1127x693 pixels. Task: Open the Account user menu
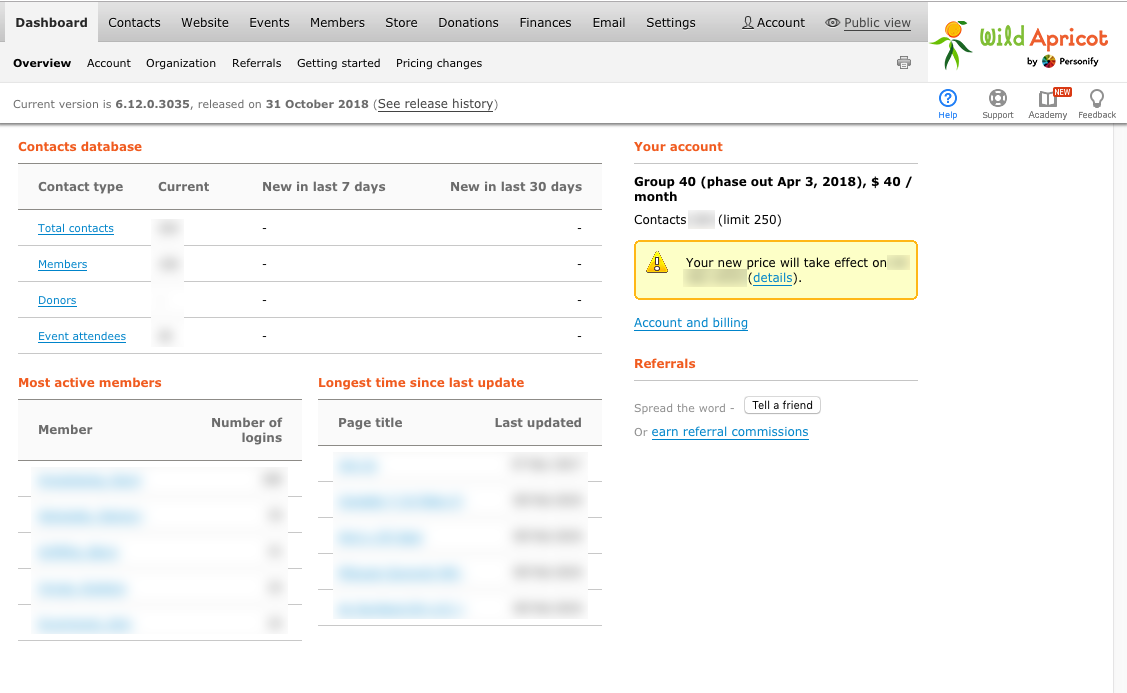773,22
